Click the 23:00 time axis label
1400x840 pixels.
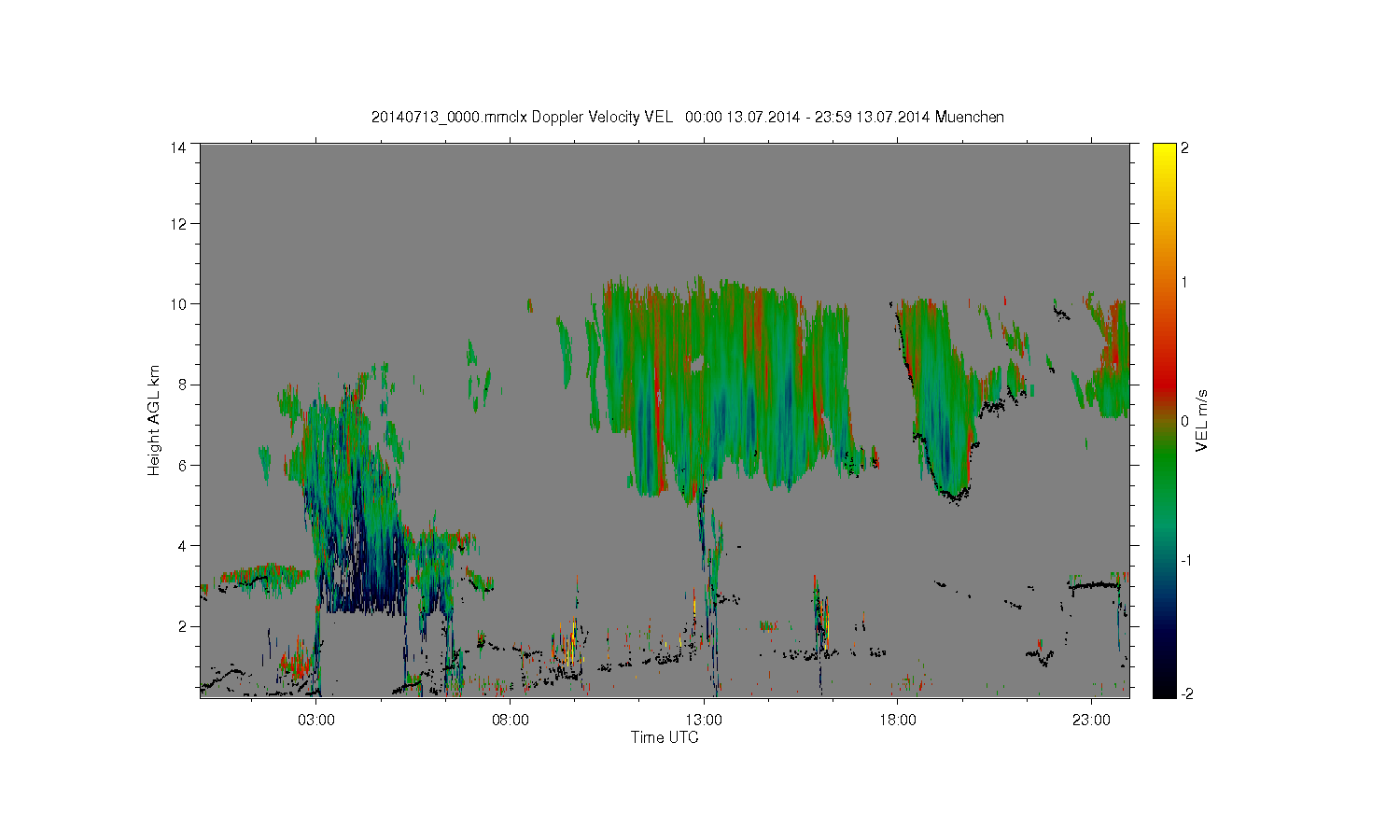pyautogui.click(x=1091, y=720)
